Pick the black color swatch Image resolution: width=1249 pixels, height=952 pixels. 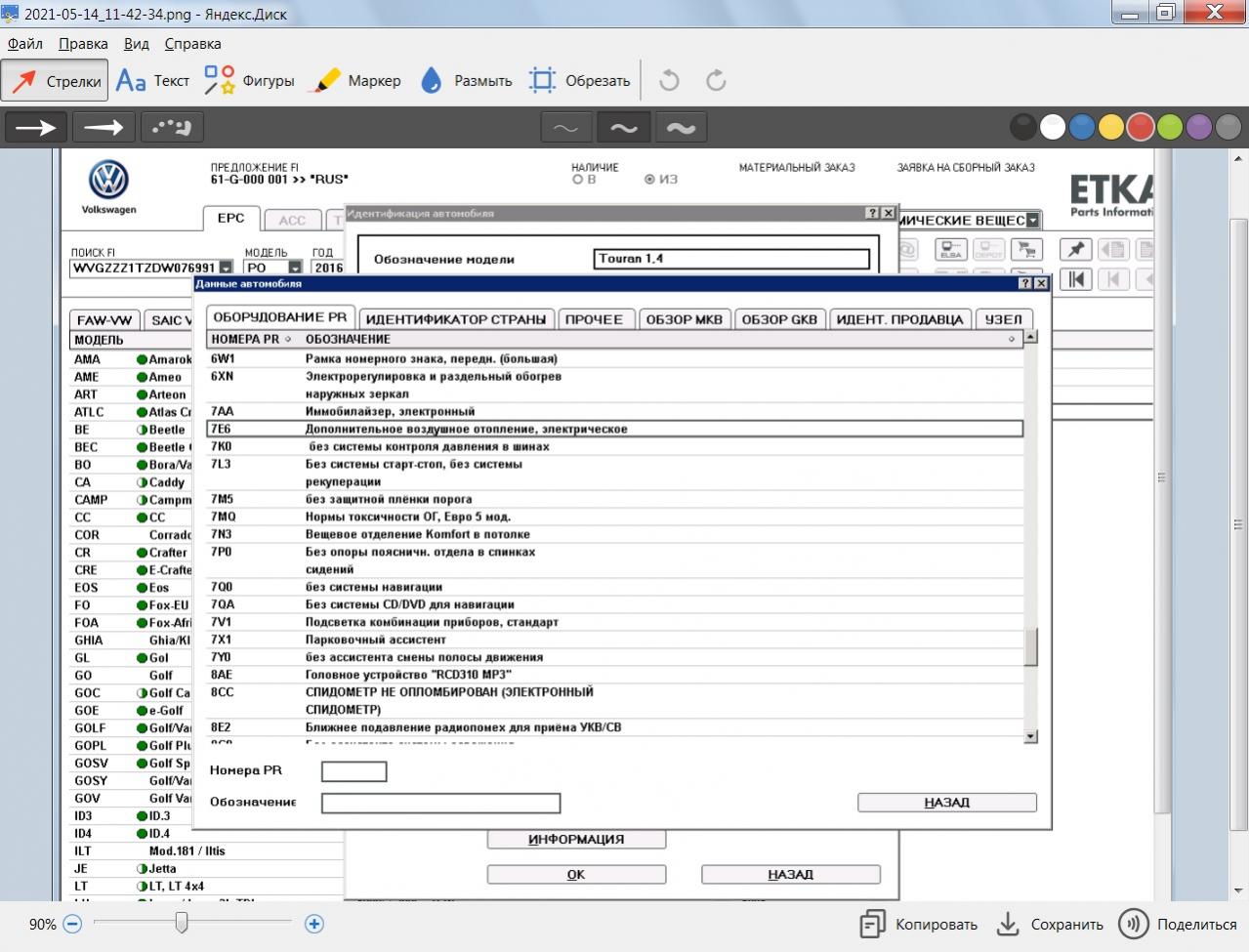[1023, 128]
